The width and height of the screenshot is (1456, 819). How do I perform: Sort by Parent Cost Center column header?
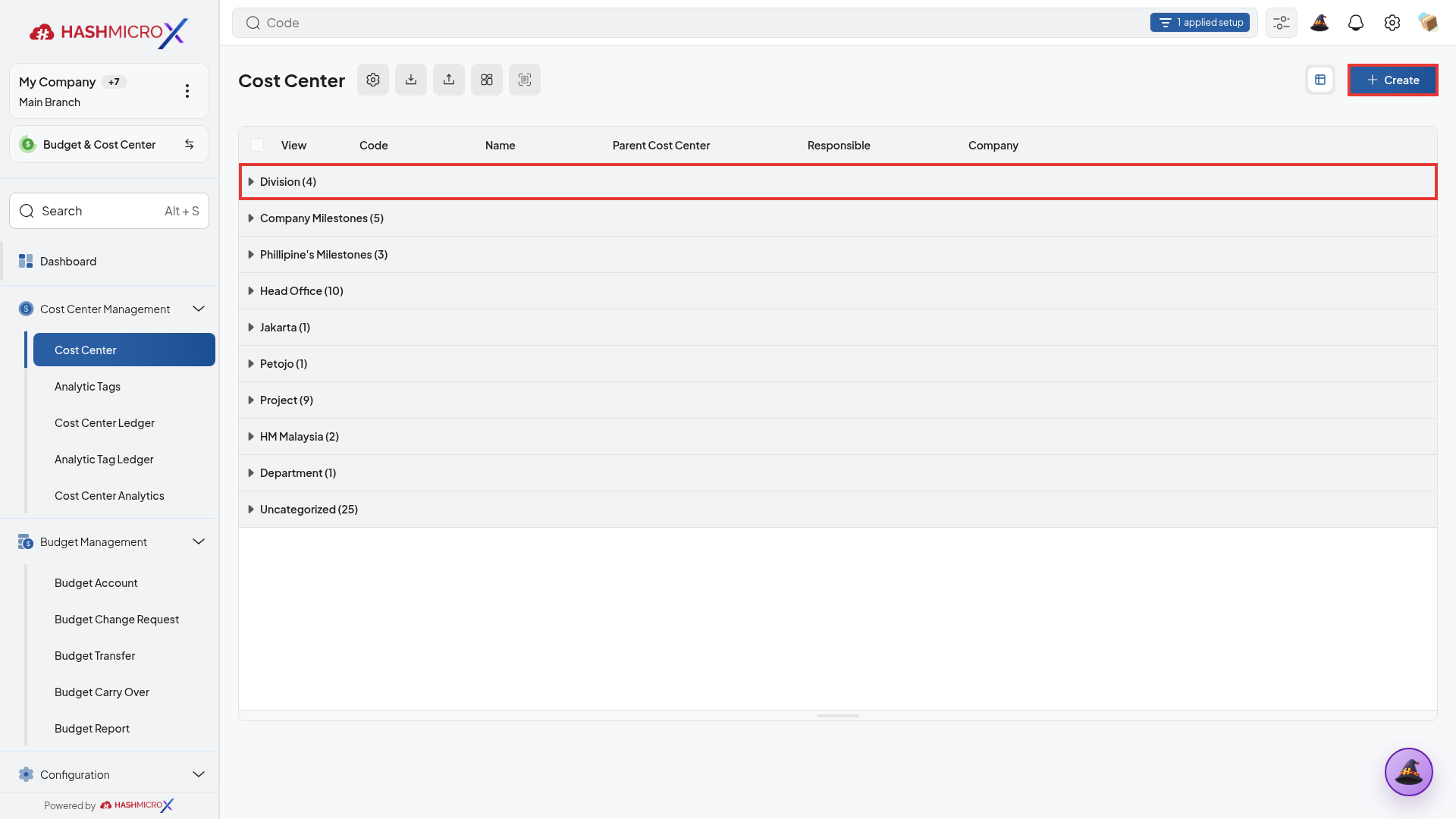pos(661,146)
